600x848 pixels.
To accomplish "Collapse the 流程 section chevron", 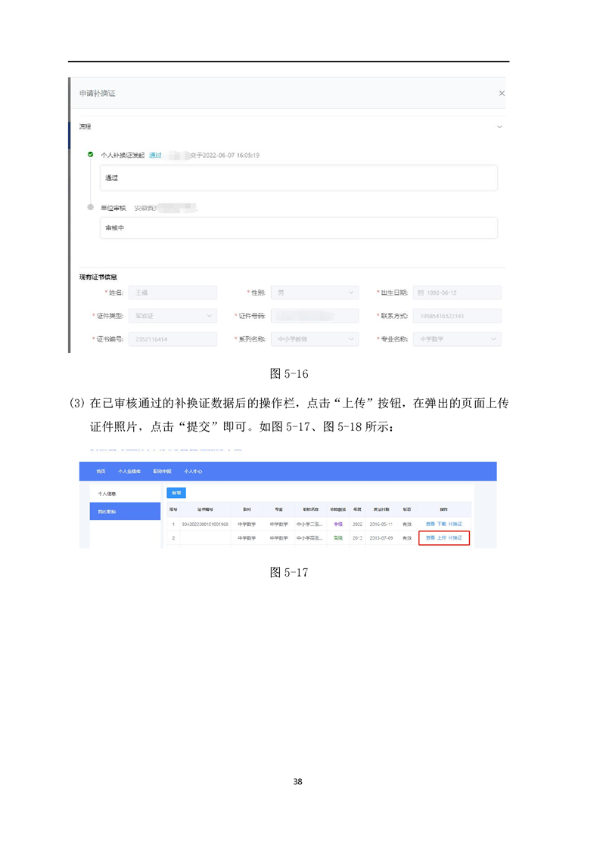I will pyautogui.click(x=500, y=127).
